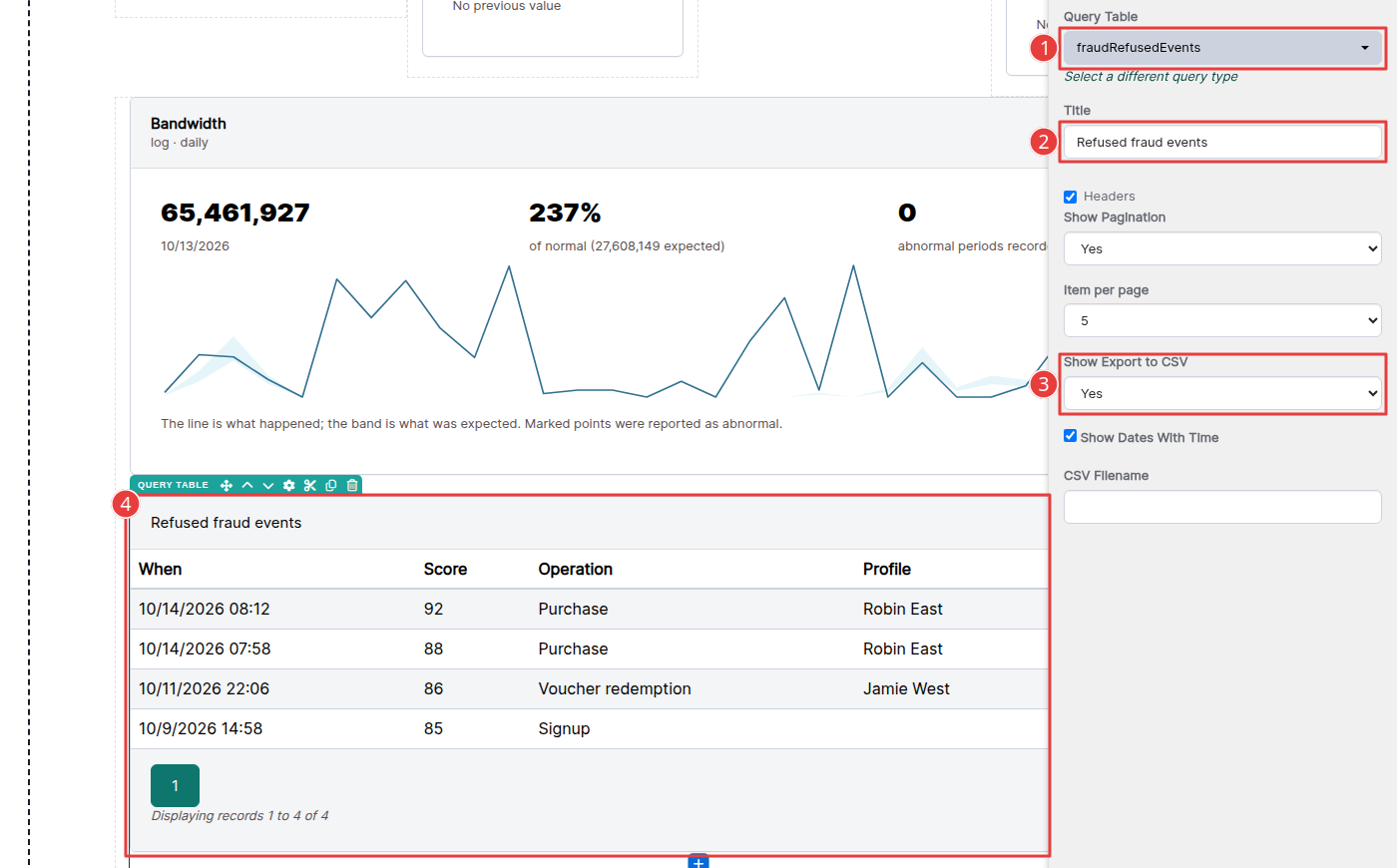Click 'Displaying records 1 to 4 of 4'
This screenshot has height=868, width=1397.
[x=239, y=816]
